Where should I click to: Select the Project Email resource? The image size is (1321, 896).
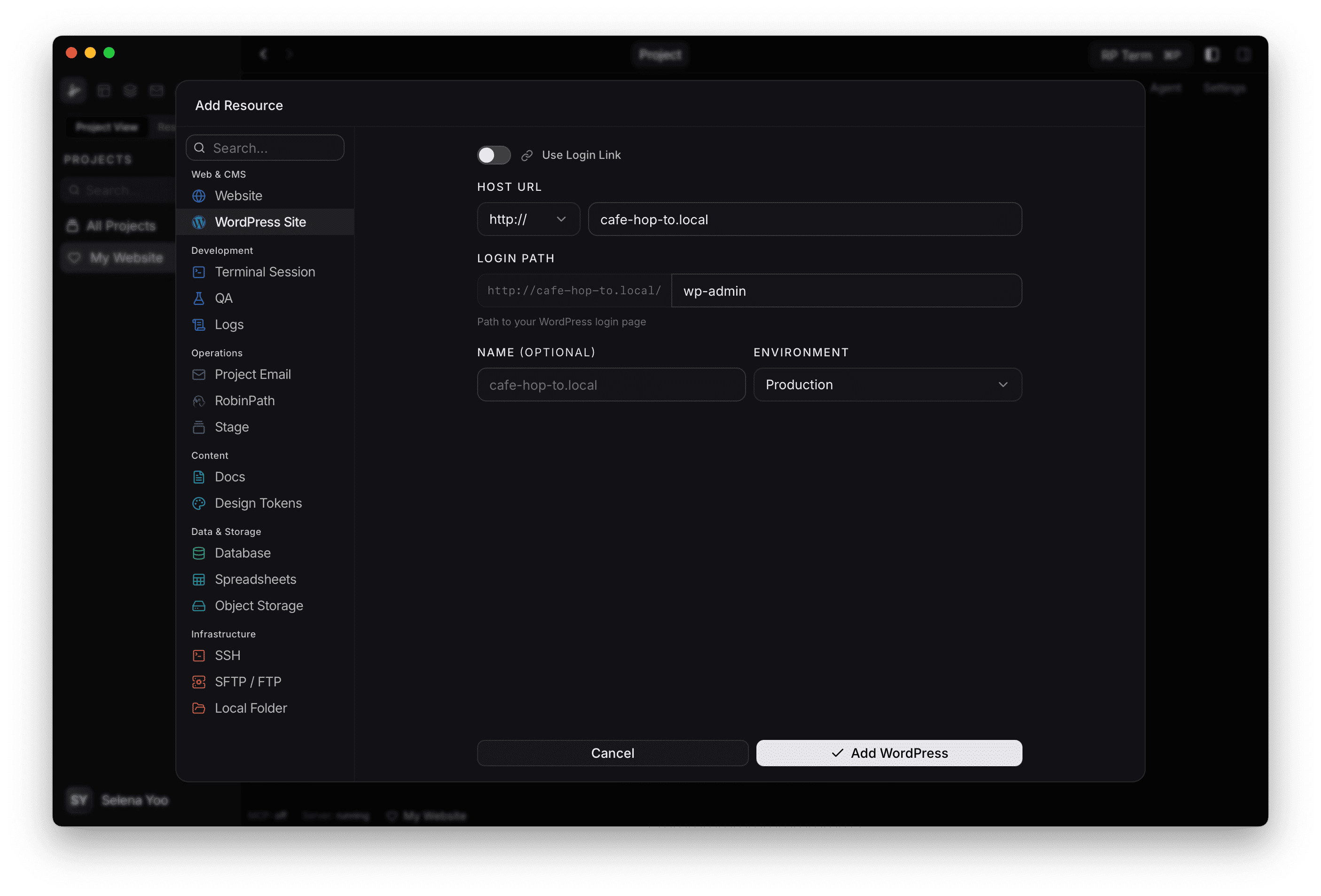(x=252, y=374)
